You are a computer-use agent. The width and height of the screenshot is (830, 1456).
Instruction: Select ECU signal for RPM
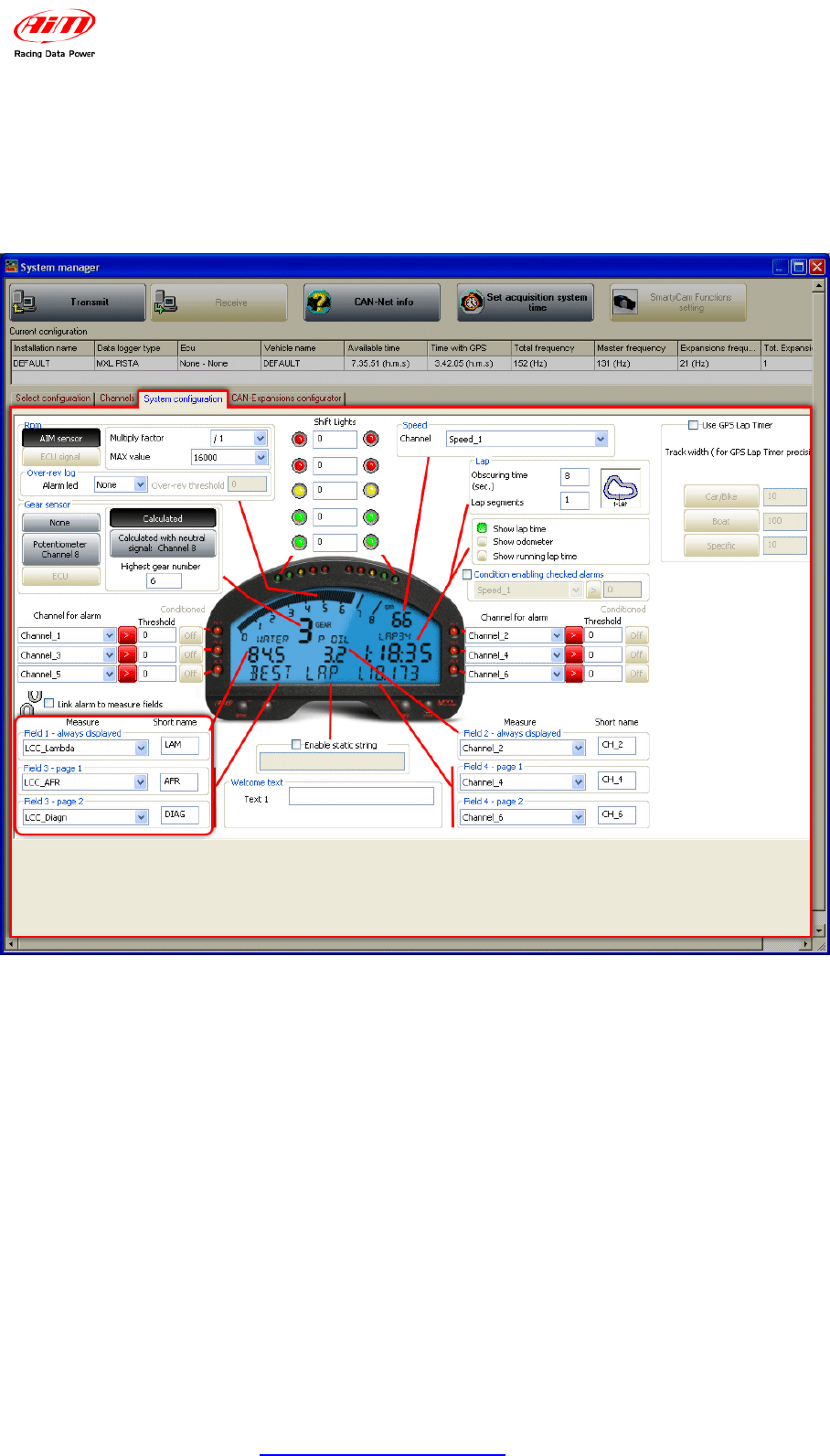click(61, 457)
